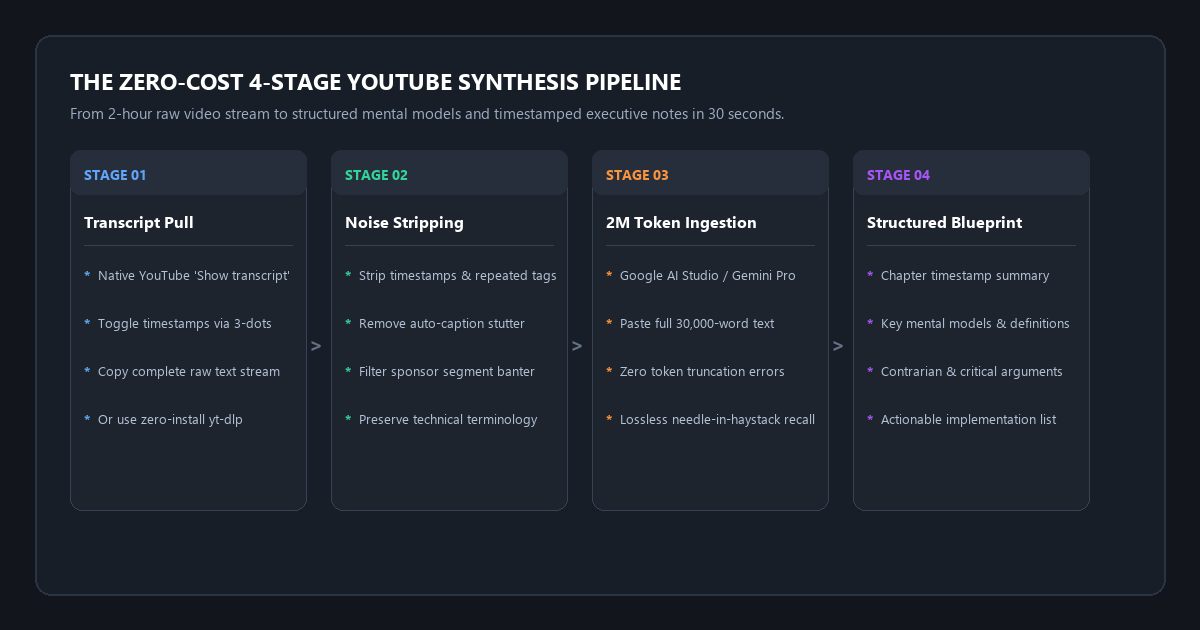Click the subtitle beginning 'From 2-hour raw video stream'
This screenshot has width=1200, height=630.
pyautogui.click(x=427, y=114)
